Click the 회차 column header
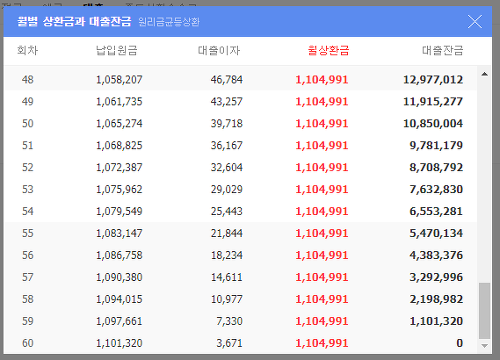This screenshot has height=360, width=500. tap(28, 50)
